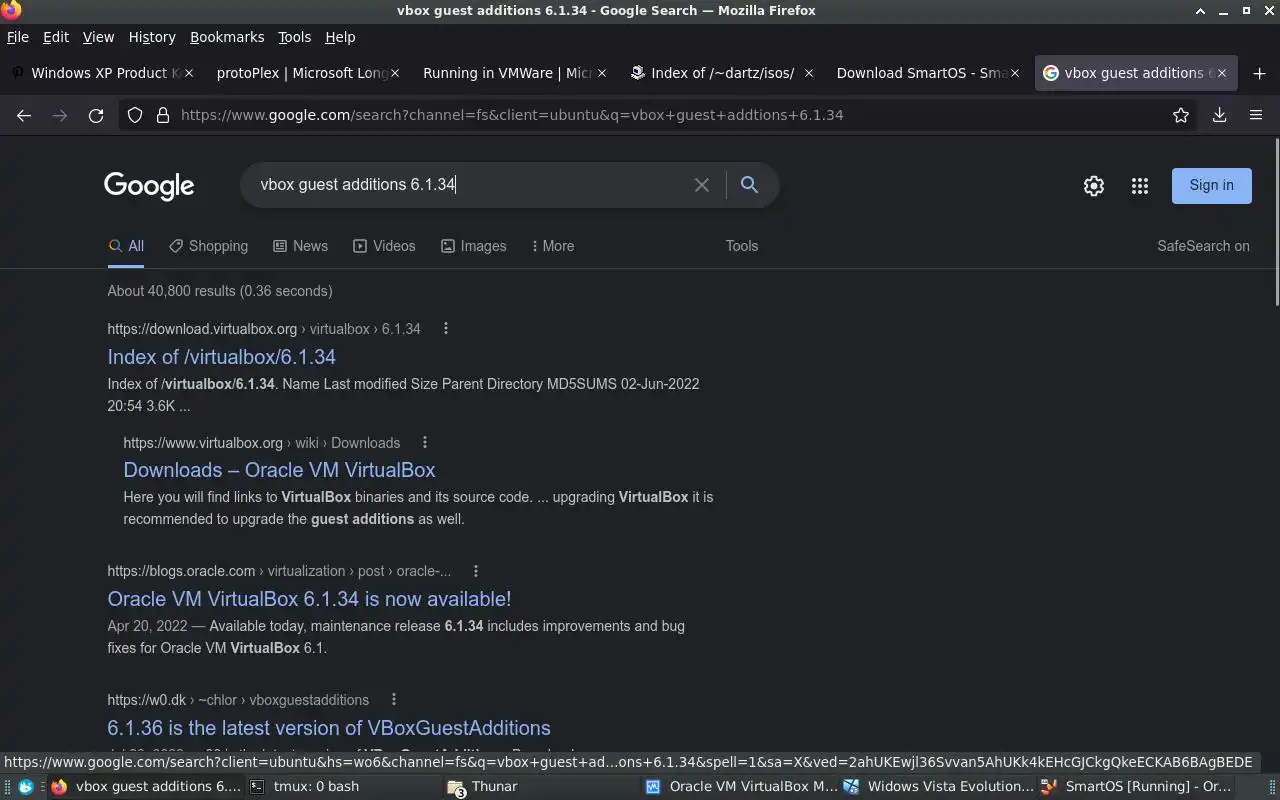Viewport: 1280px width, 800px height.
Task: Open options for blogs.oracle.com result
Action: point(476,571)
